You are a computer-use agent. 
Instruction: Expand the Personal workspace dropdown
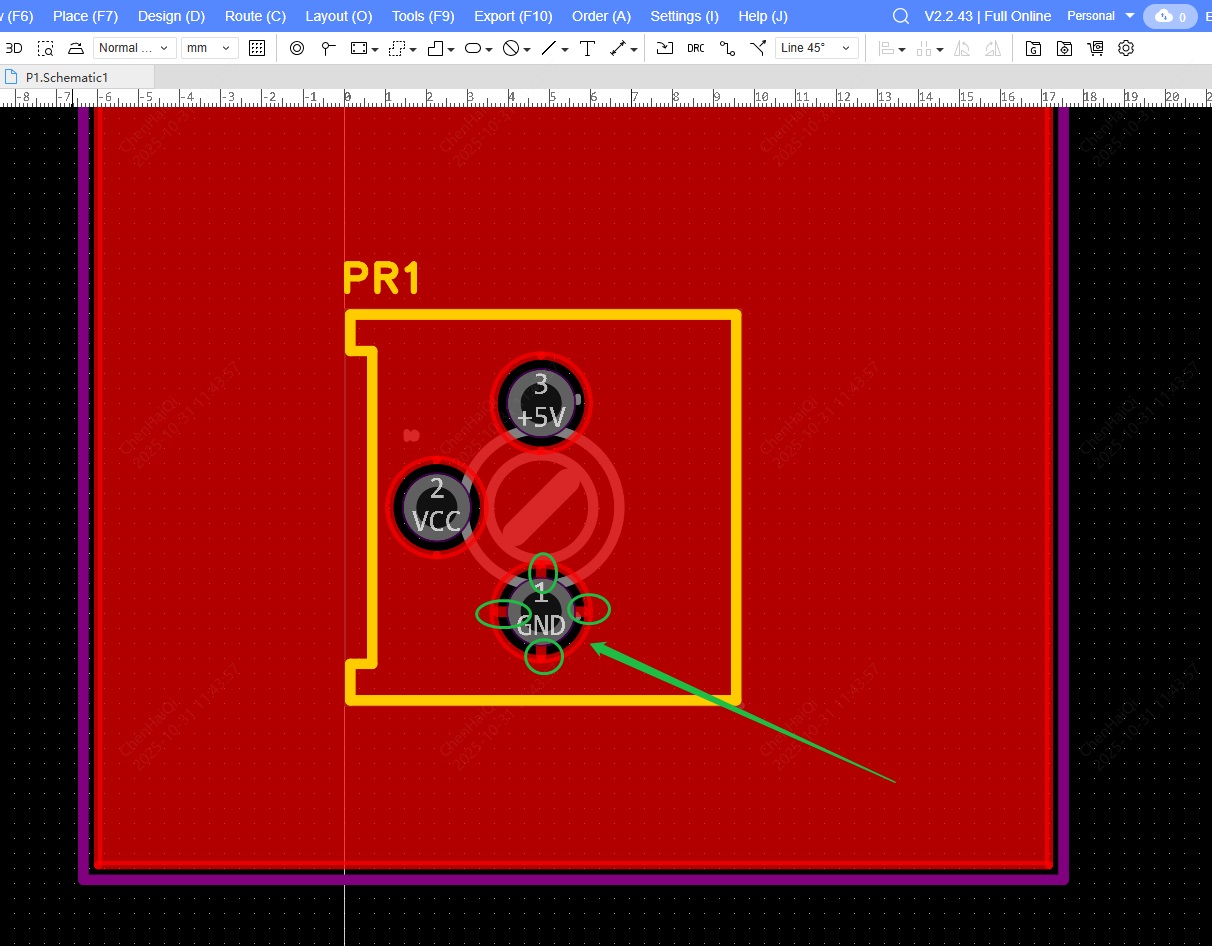pos(1100,16)
